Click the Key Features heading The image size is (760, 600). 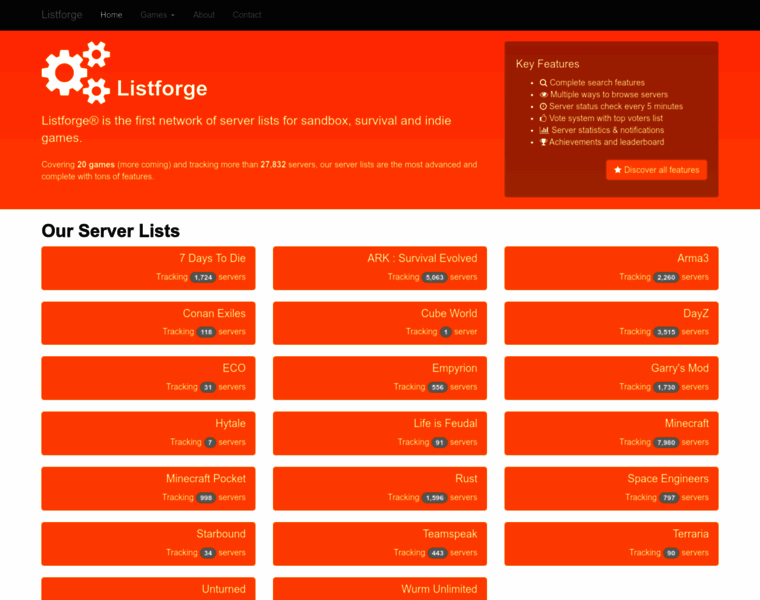coord(548,64)
